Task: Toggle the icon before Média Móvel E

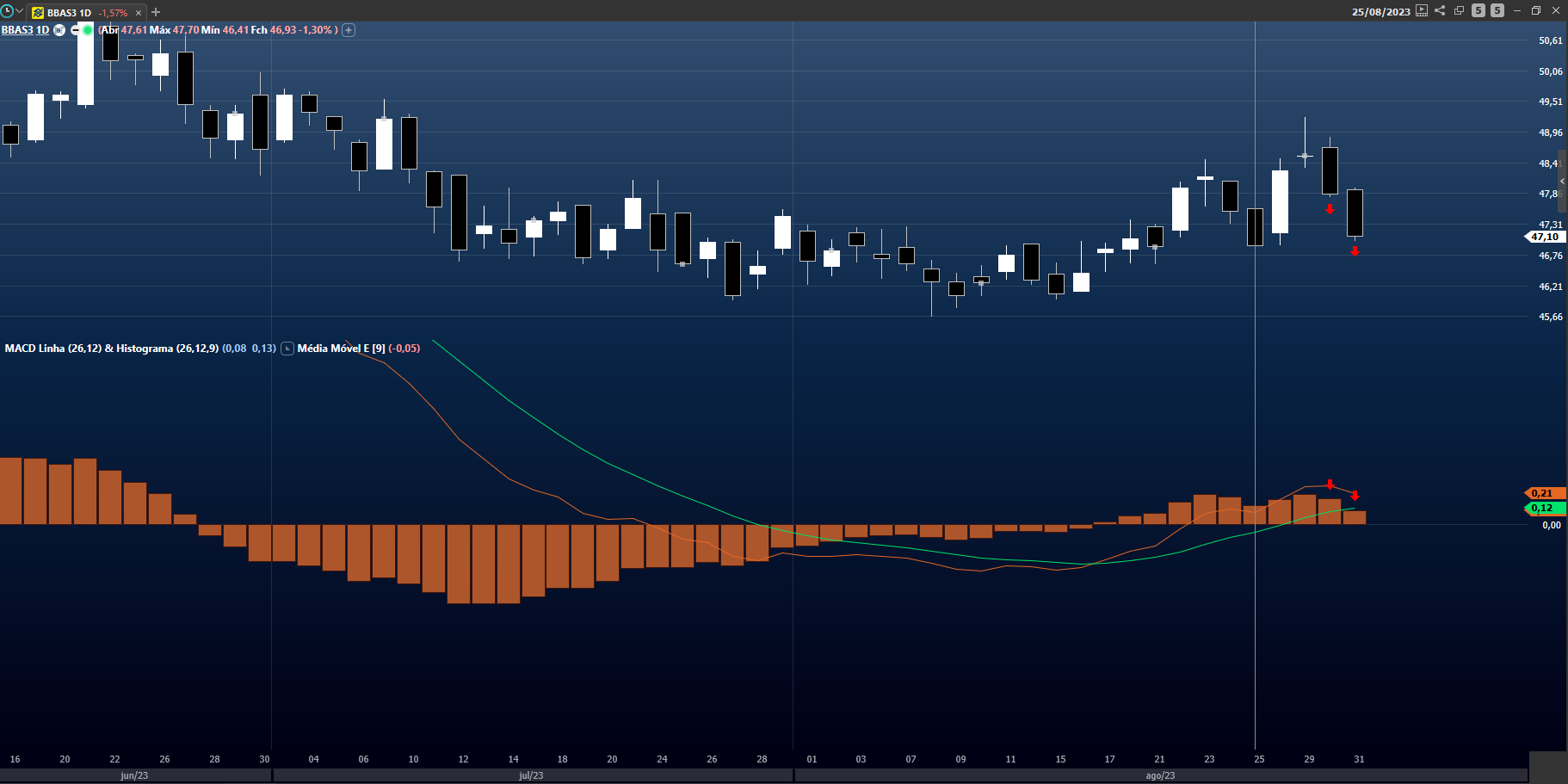Action: 287,349
